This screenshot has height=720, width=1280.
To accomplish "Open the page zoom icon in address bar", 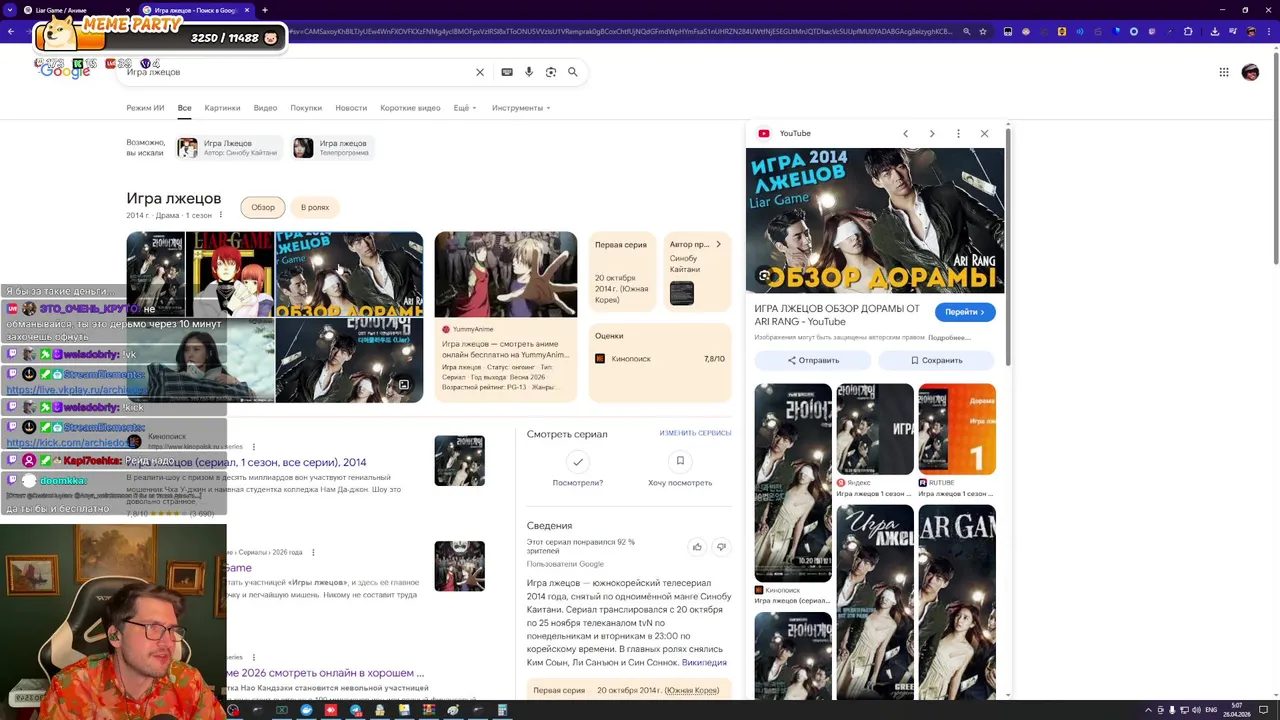I will pyautogui.click(x=966, y=31).
